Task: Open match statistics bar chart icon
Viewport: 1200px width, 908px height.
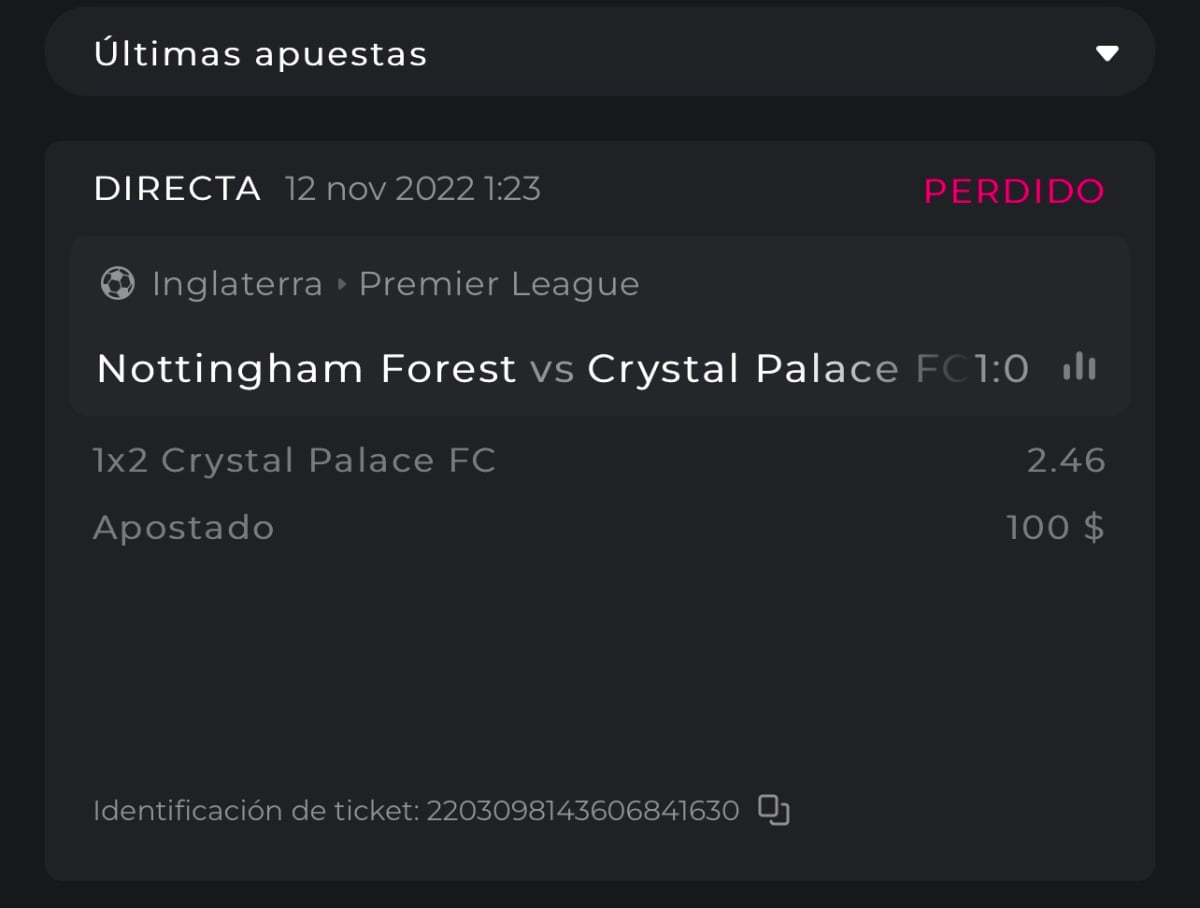Action: pyautogui.click(x=1080, y=368)
